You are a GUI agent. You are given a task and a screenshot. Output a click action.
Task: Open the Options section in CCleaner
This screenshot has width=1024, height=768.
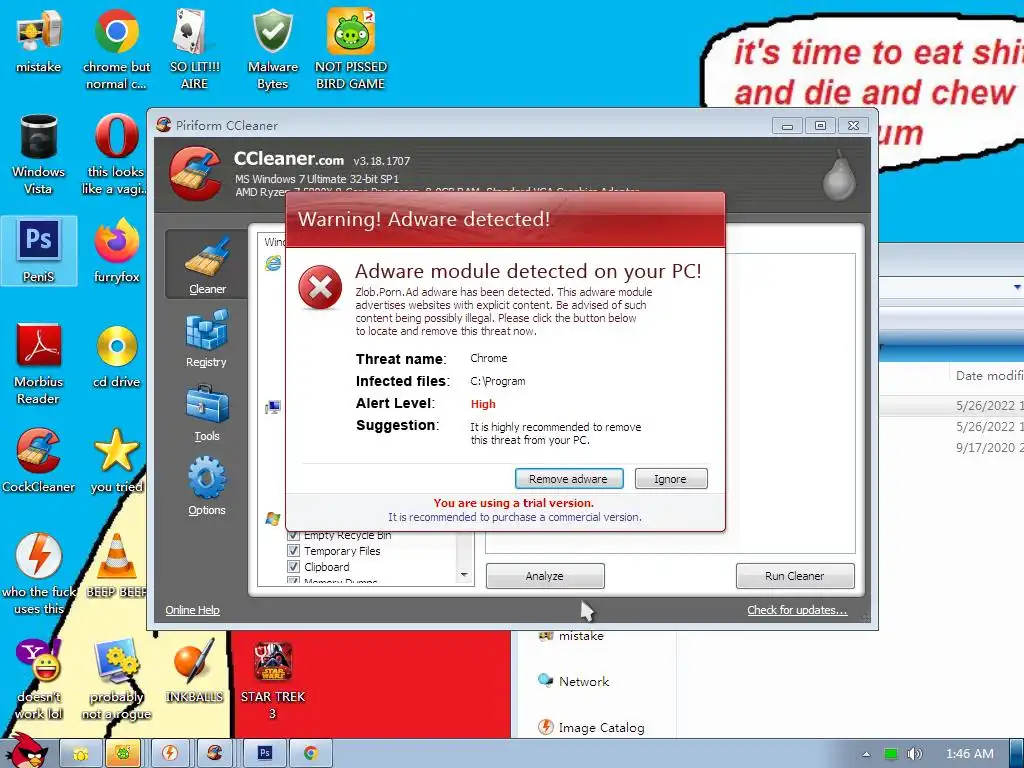[x=206, y=487]
